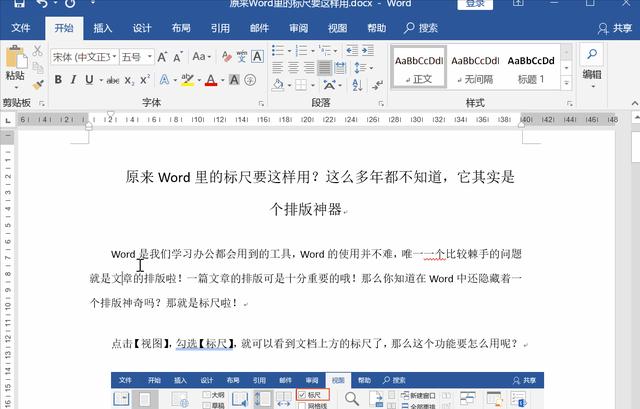Switch to the 审阅 tab
This screenshot has width=640, height=409.
click(x=298, y=28)
